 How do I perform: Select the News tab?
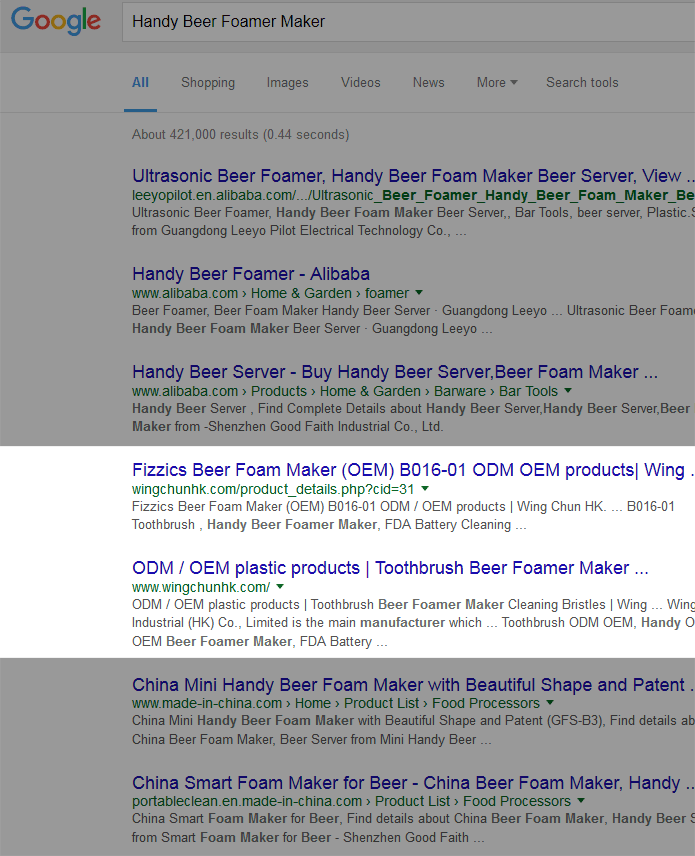[x=428, y=83]
